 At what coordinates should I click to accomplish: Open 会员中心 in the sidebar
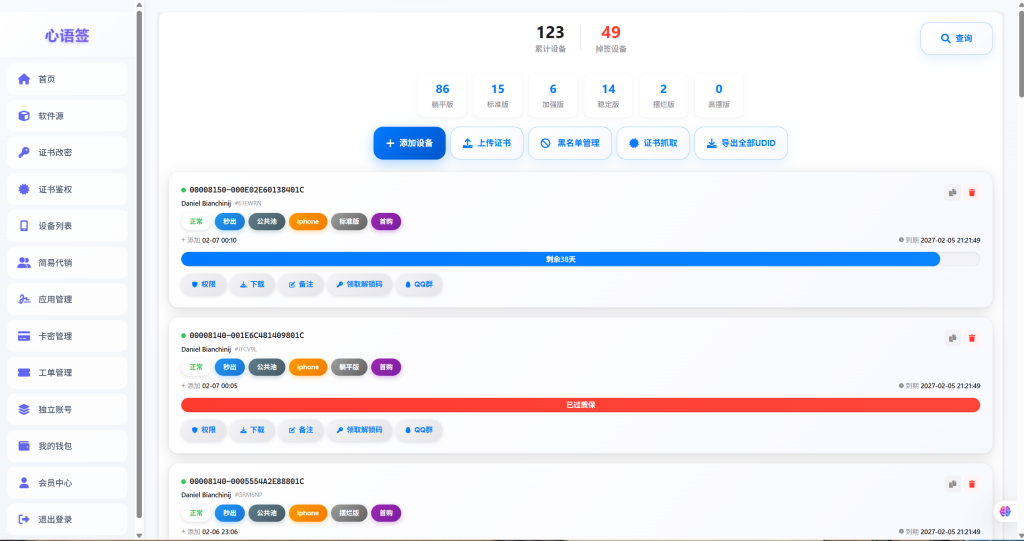[x=67, y=482]
